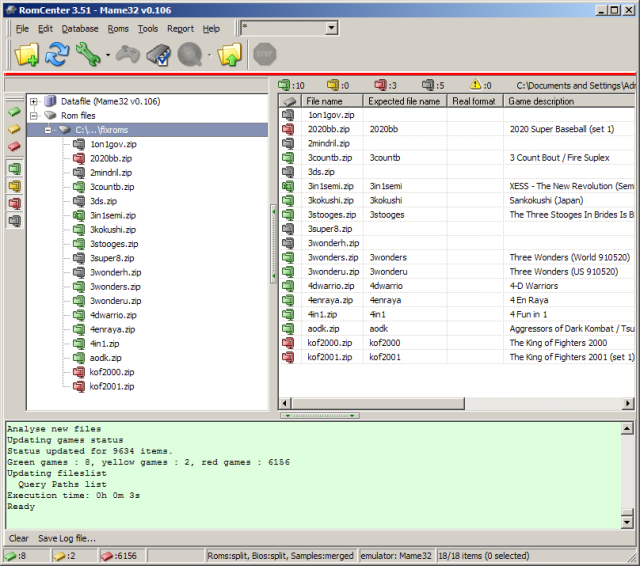Open the filter combo box arrow
Image resolution: width=640 pixels, height=566 pixels.
tap(331, 28)
